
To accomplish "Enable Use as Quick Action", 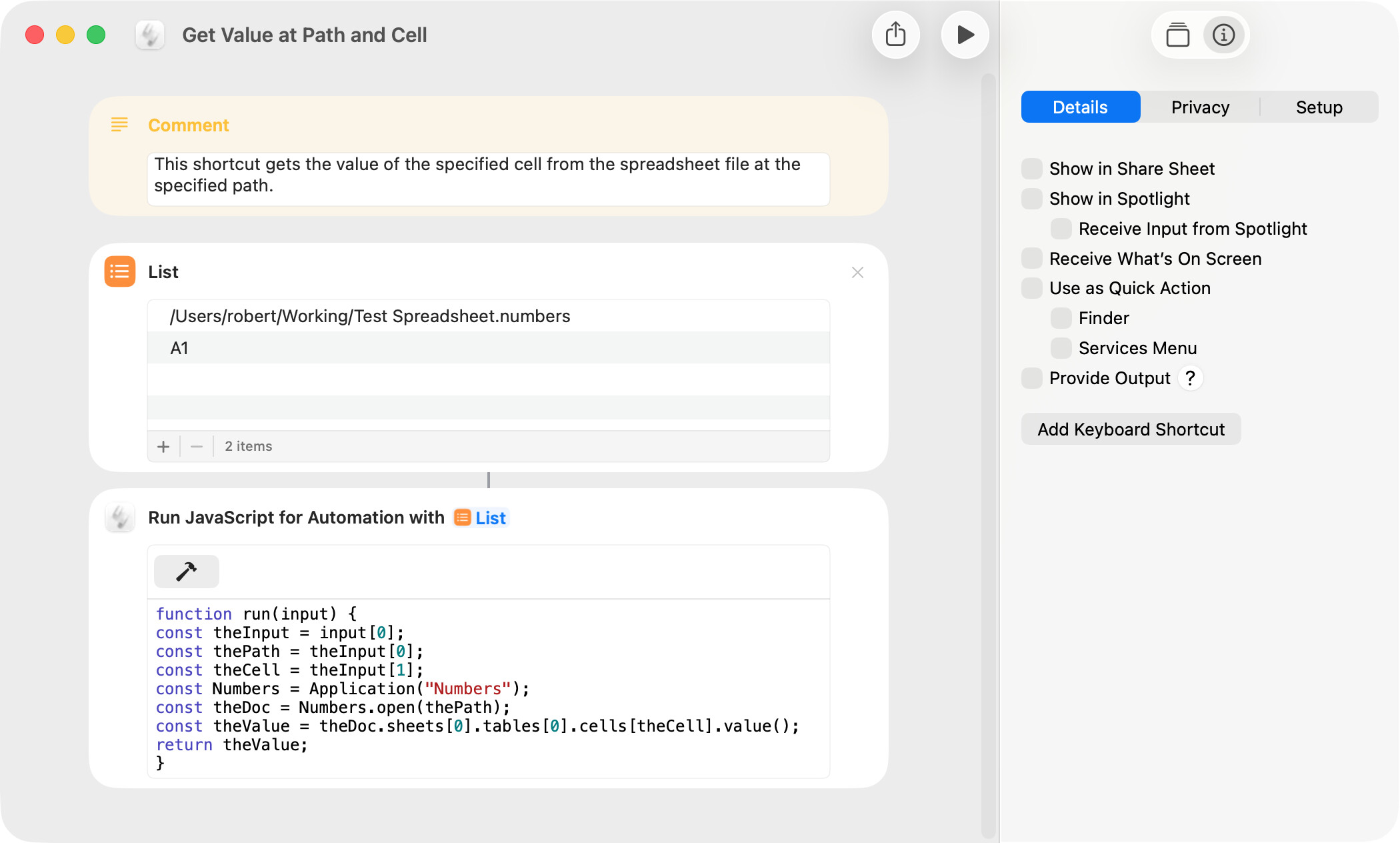I will (x=1032, y=288).
